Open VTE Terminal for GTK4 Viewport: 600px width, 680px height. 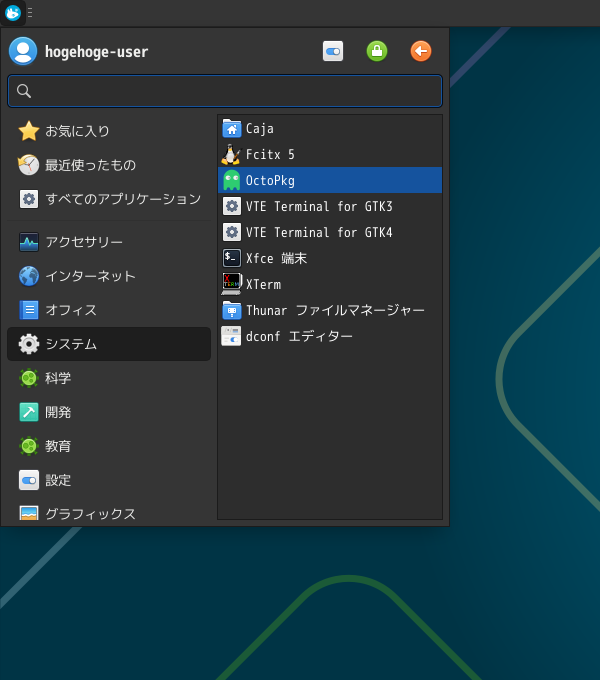[x=330, y=232]
